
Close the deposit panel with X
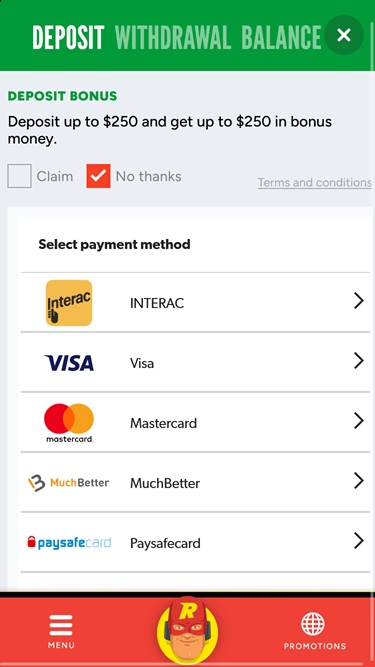[344, 35]
